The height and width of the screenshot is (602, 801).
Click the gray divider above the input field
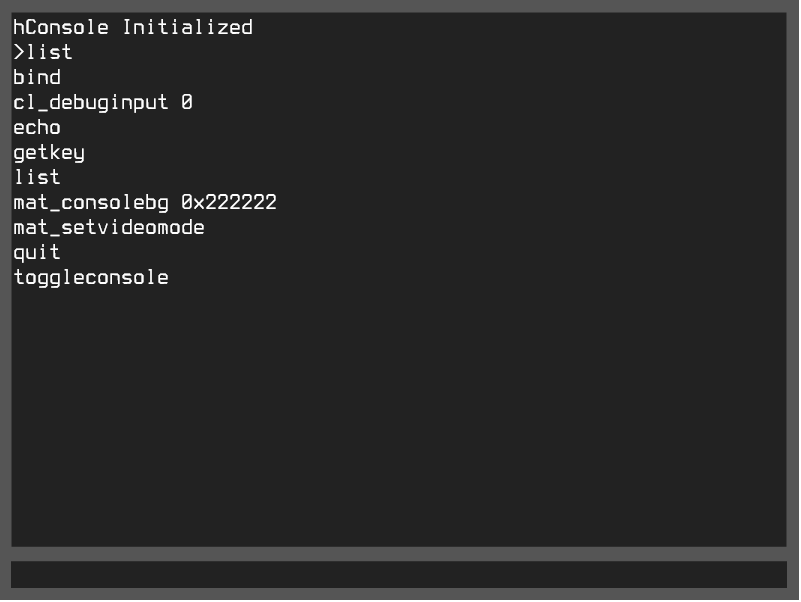coord(400,554)
